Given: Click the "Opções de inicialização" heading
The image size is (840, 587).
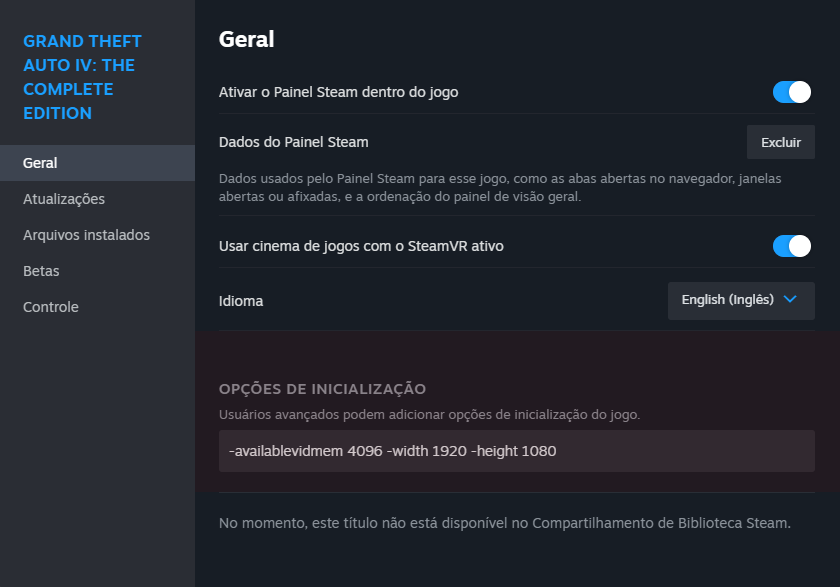Looking at the screenshot, I should point(322,388).
